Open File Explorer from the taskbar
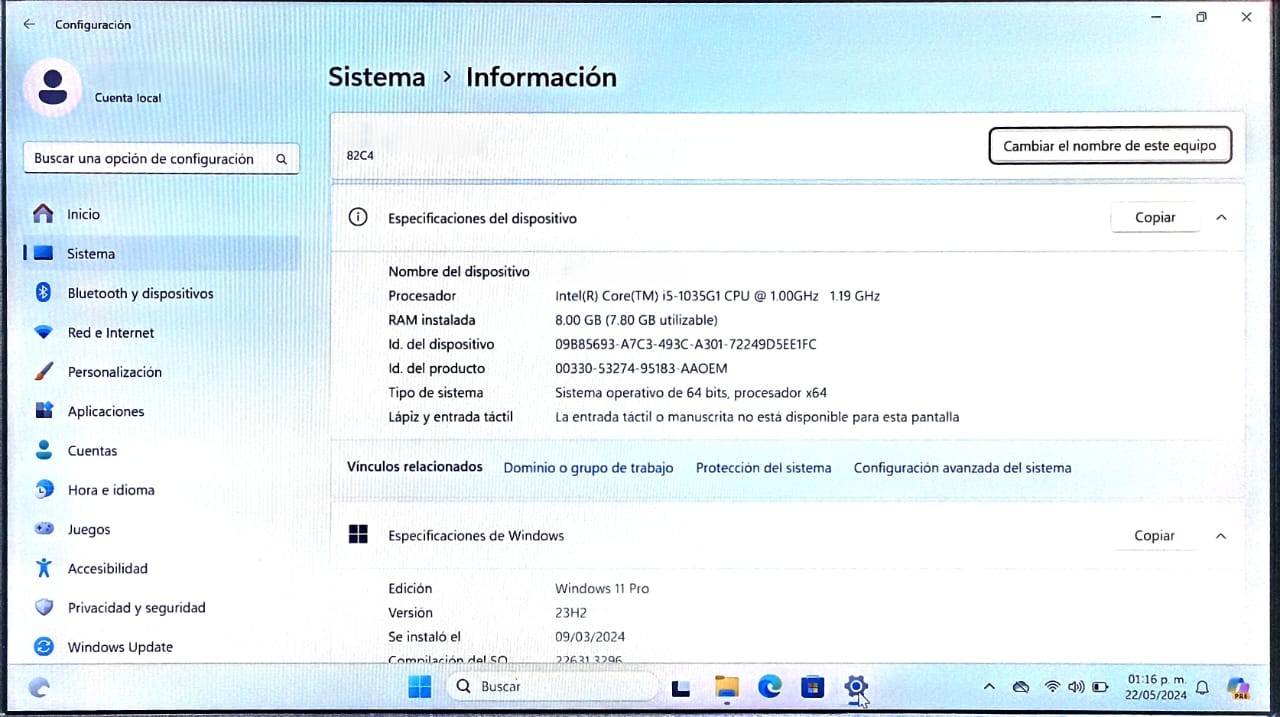Screen dimensions: 1280x717 (727, 687)
